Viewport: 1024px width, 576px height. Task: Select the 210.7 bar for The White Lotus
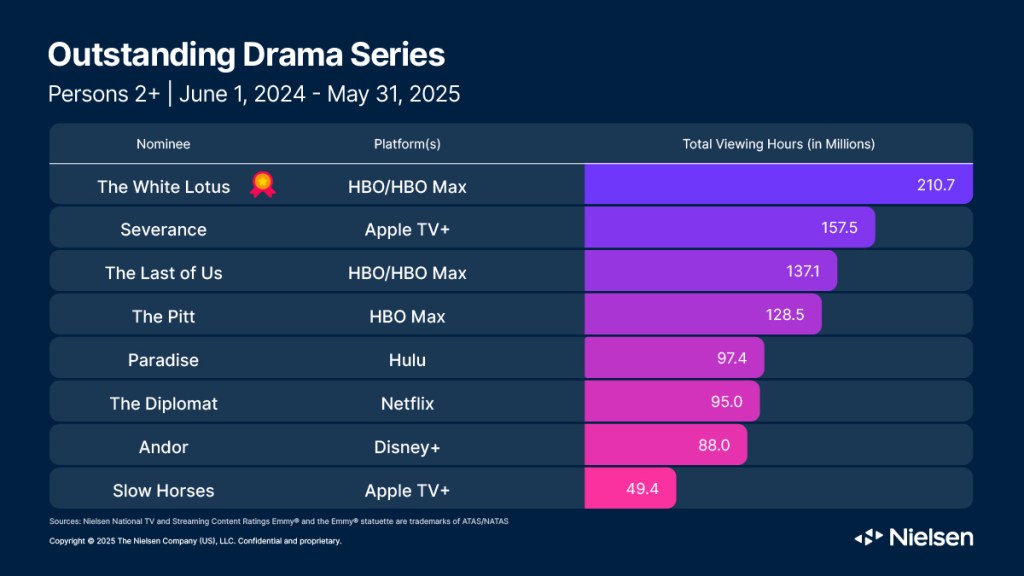tap(778, 186)
